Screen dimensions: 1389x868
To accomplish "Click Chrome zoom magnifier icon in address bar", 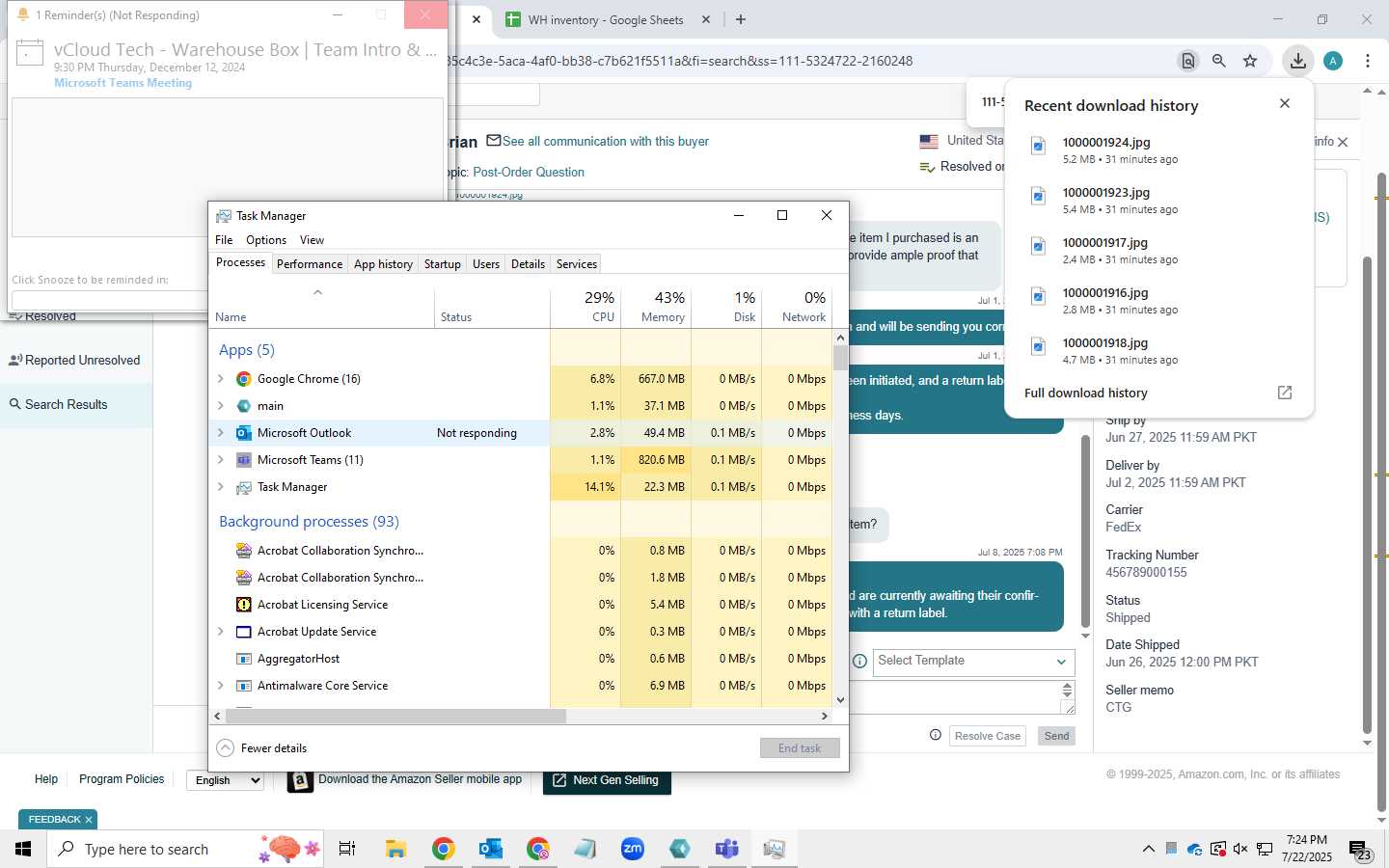I will click(1219, 61).
